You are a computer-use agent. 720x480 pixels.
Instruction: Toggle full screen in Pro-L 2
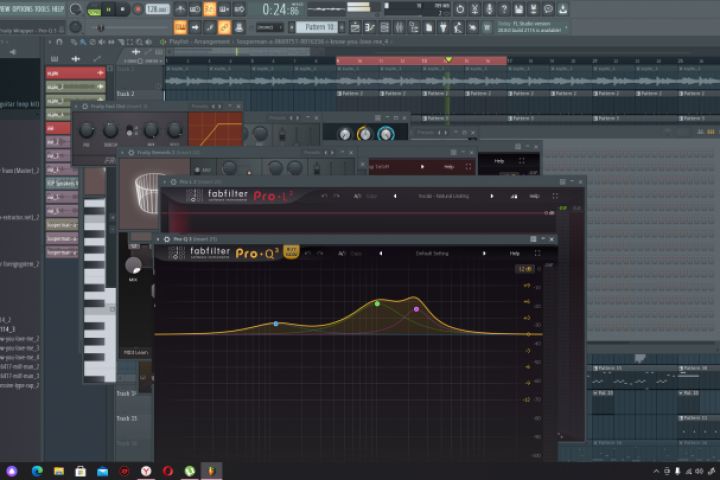pyautogui.click(x=555, y=196)
